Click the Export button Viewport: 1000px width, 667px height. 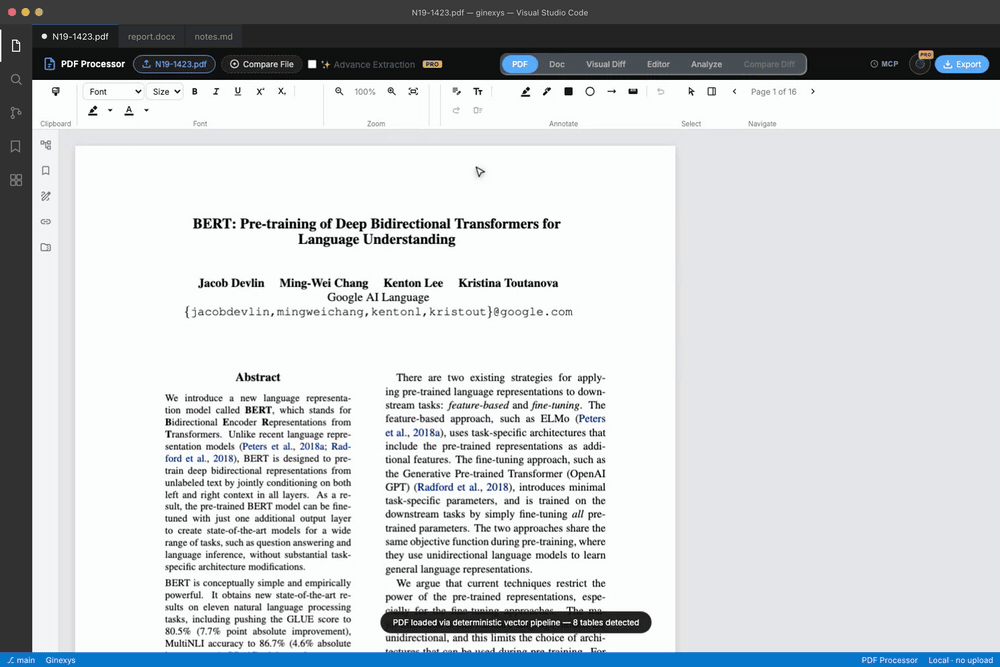click(x=962, y=64)
